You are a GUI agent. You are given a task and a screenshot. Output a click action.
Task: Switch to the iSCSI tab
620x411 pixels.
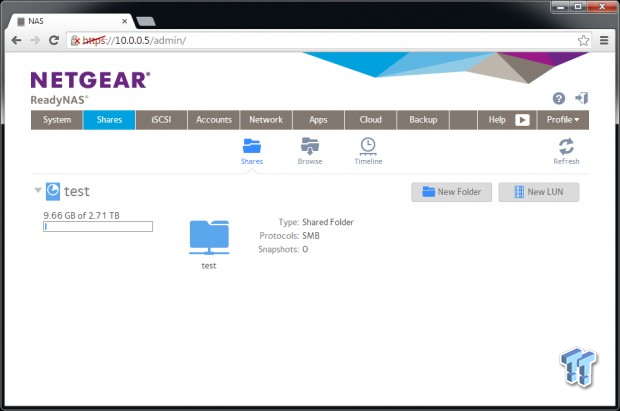coord(161,120)
